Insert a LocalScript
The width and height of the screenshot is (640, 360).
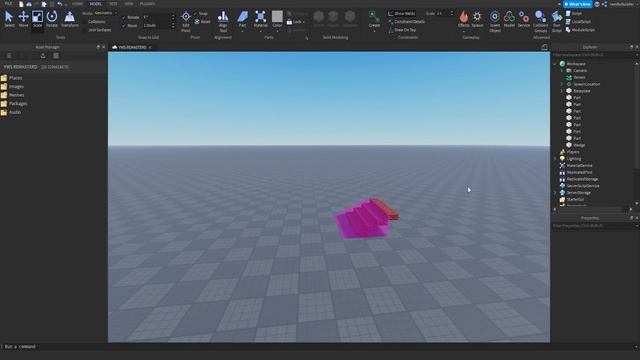coord(578,22)
